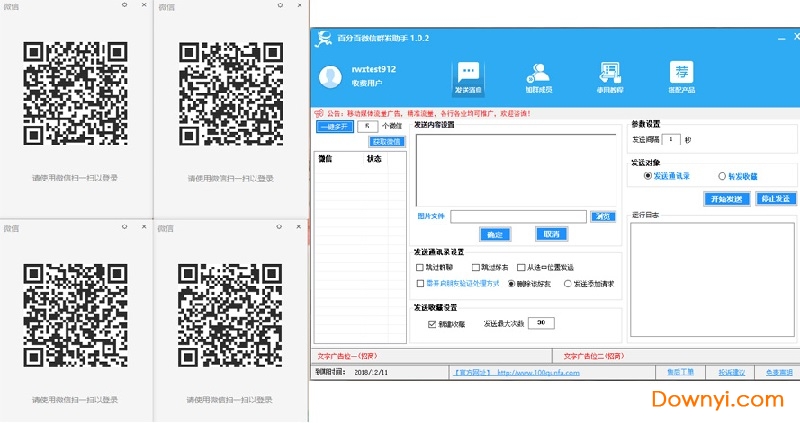Screen dimensions: 800x423
Task: Click the QR code in upper-left WeChat window
Action: [75, 94]
